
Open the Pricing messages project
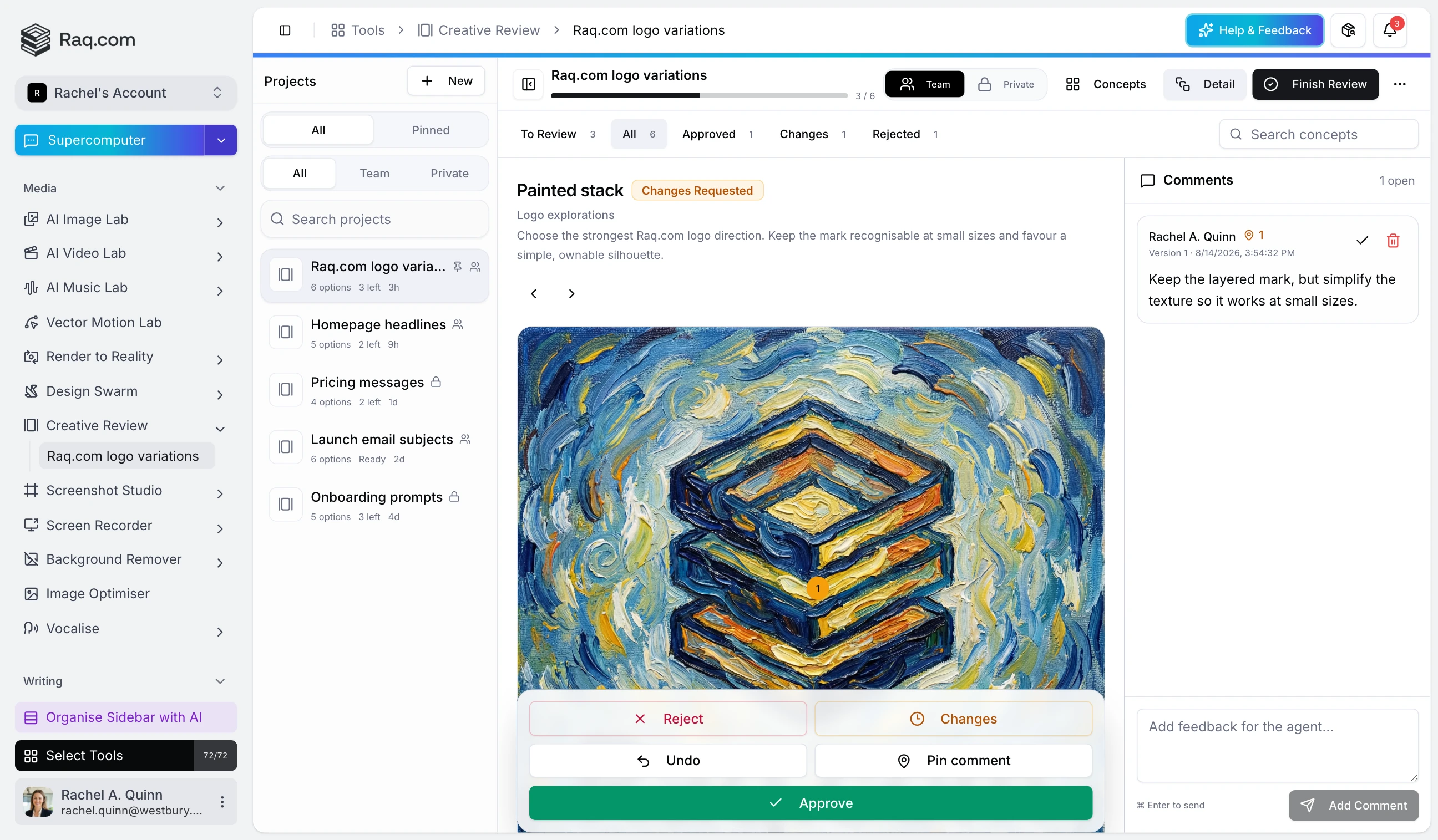[x=374, y=391]
